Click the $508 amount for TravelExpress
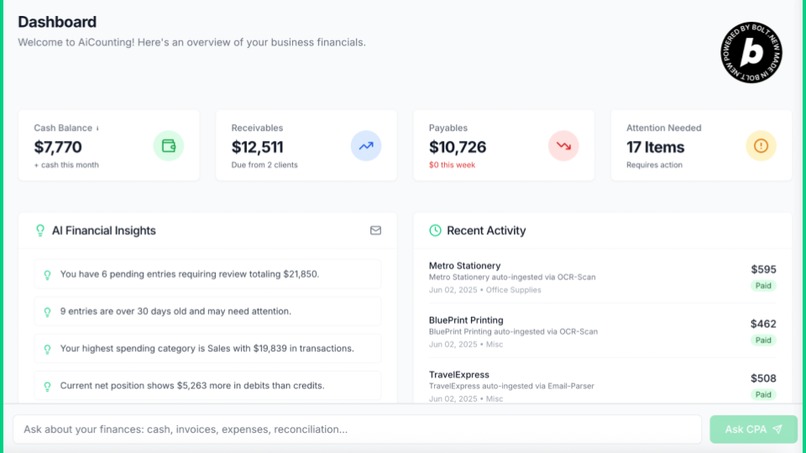The width and height of the screenshot is (806, 453). coord(763,378)
